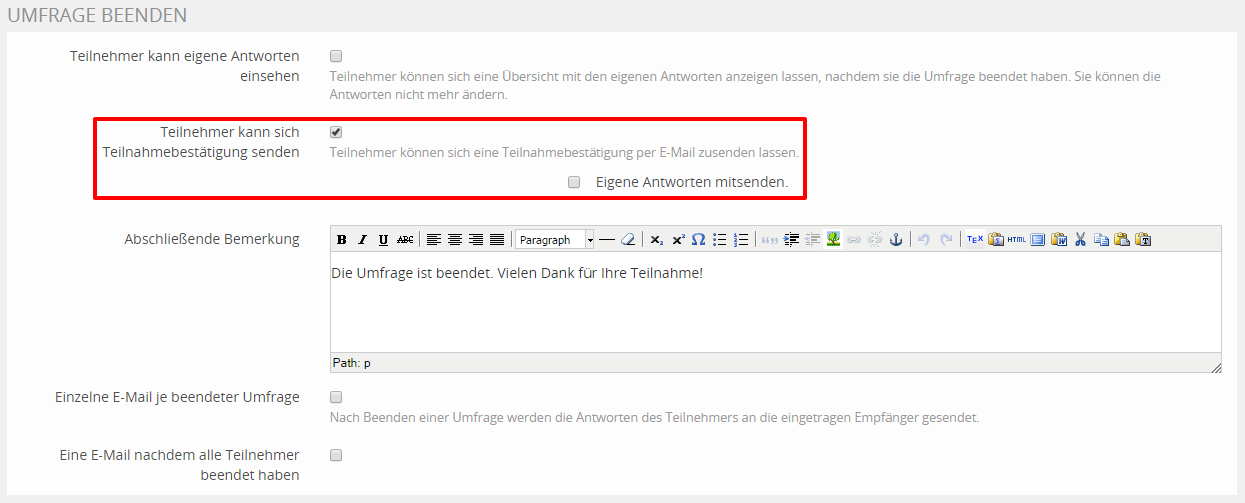Toggle bold formatting in the editor
This screenshot has height=503, width=1245.
(342, 240)
